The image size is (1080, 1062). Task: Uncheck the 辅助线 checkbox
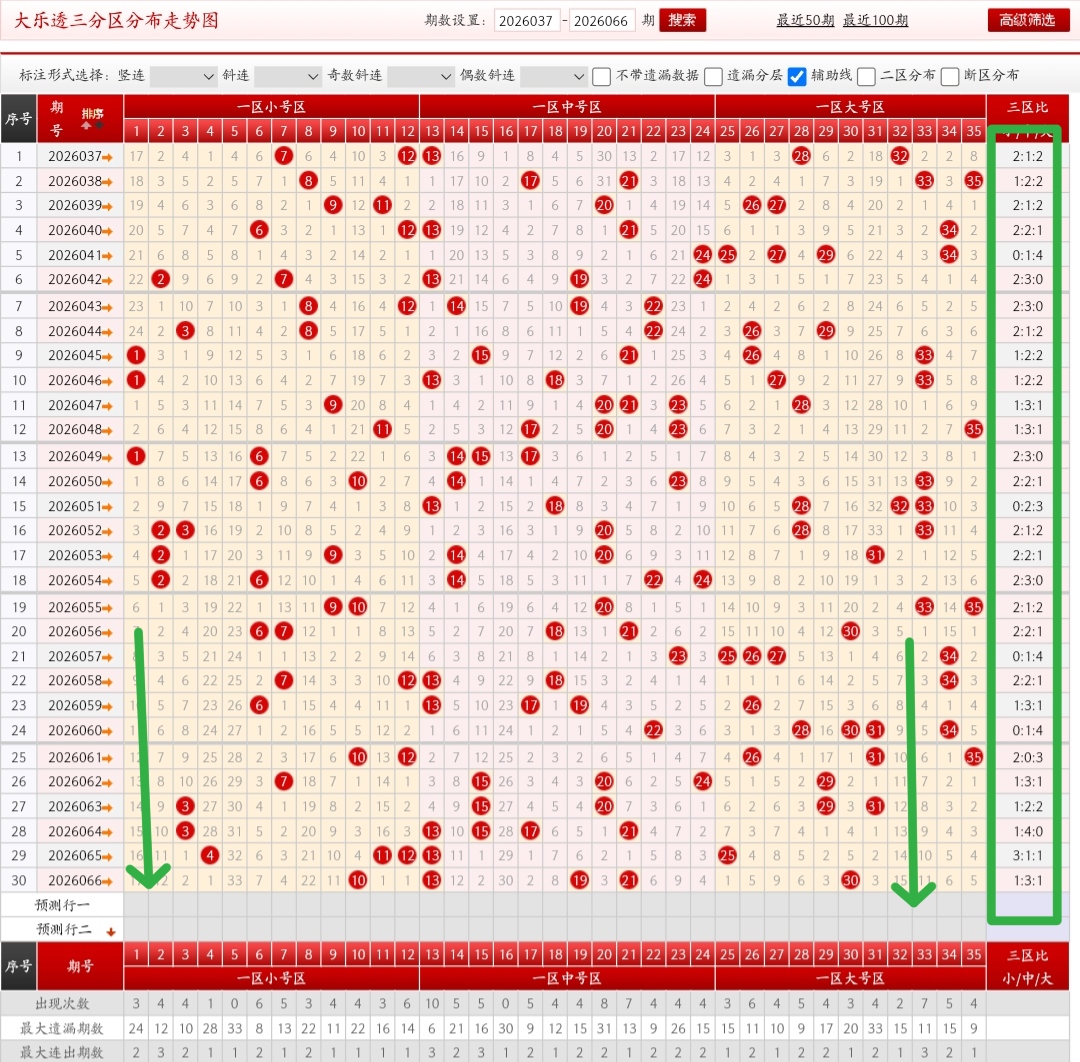coord(797,76)
